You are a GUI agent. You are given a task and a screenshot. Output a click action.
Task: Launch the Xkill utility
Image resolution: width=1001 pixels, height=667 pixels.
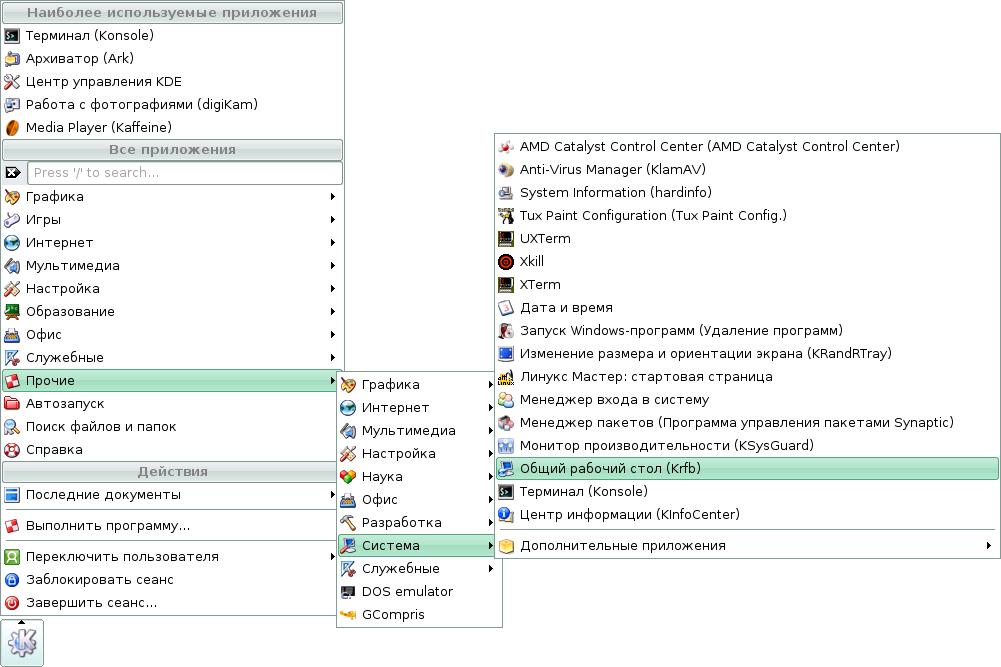coord(531,261)
